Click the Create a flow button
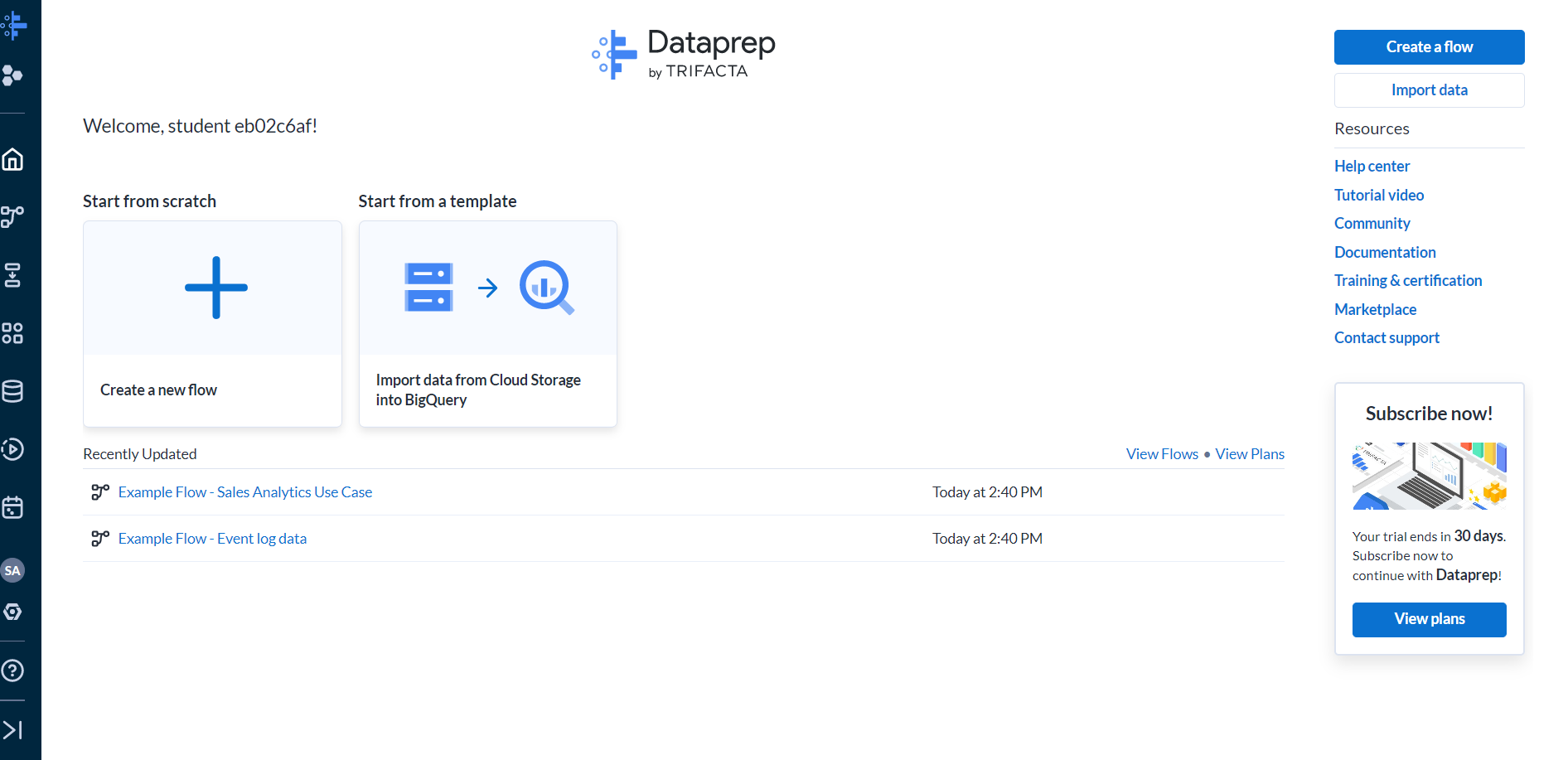 point(1430,47)
